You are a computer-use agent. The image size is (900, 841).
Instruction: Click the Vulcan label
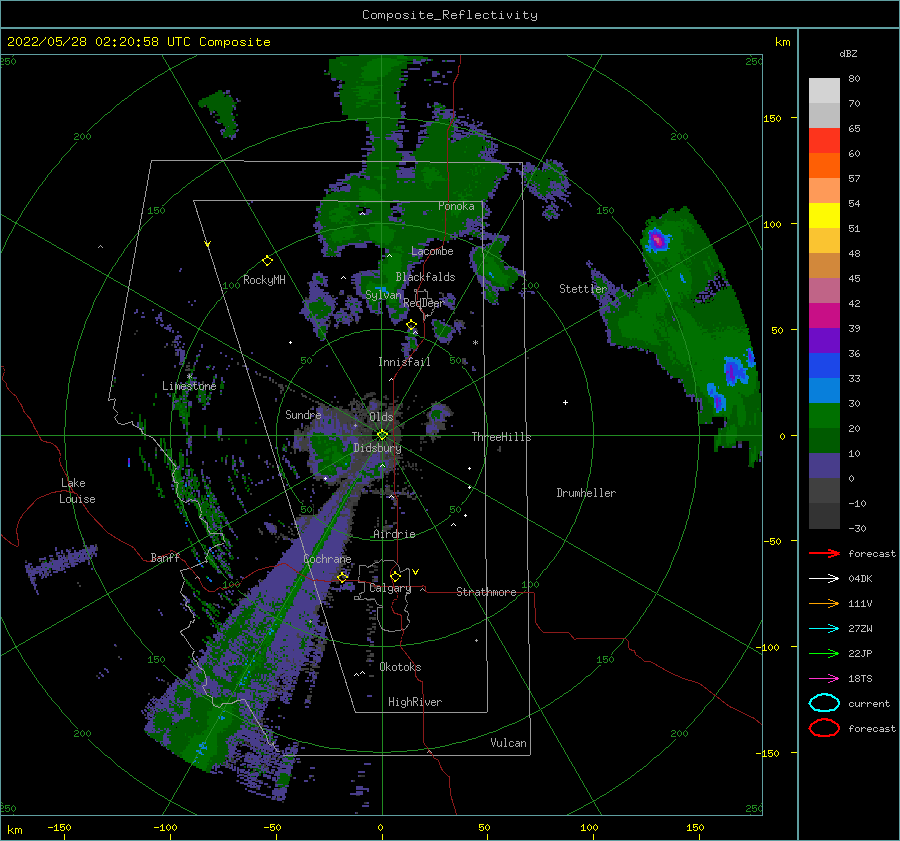[508, 743]
